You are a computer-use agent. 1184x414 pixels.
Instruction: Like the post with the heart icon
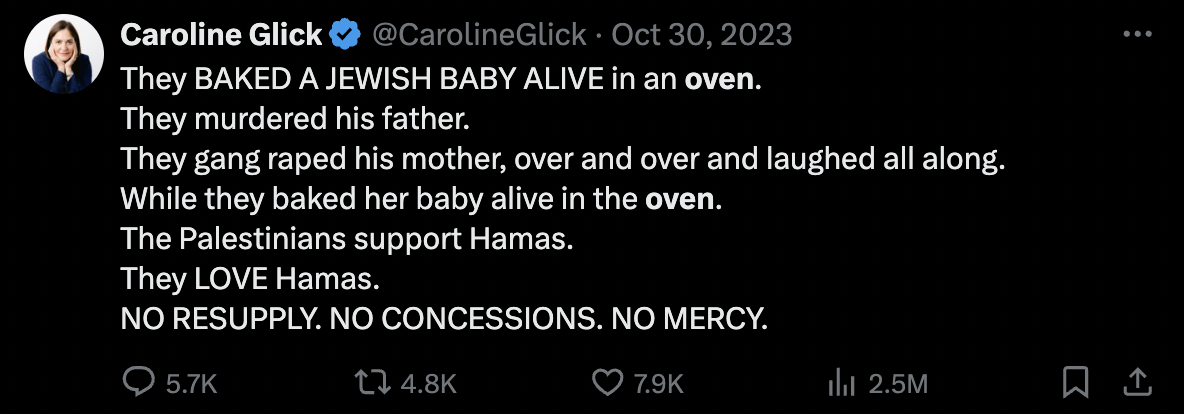pos(606,382)
